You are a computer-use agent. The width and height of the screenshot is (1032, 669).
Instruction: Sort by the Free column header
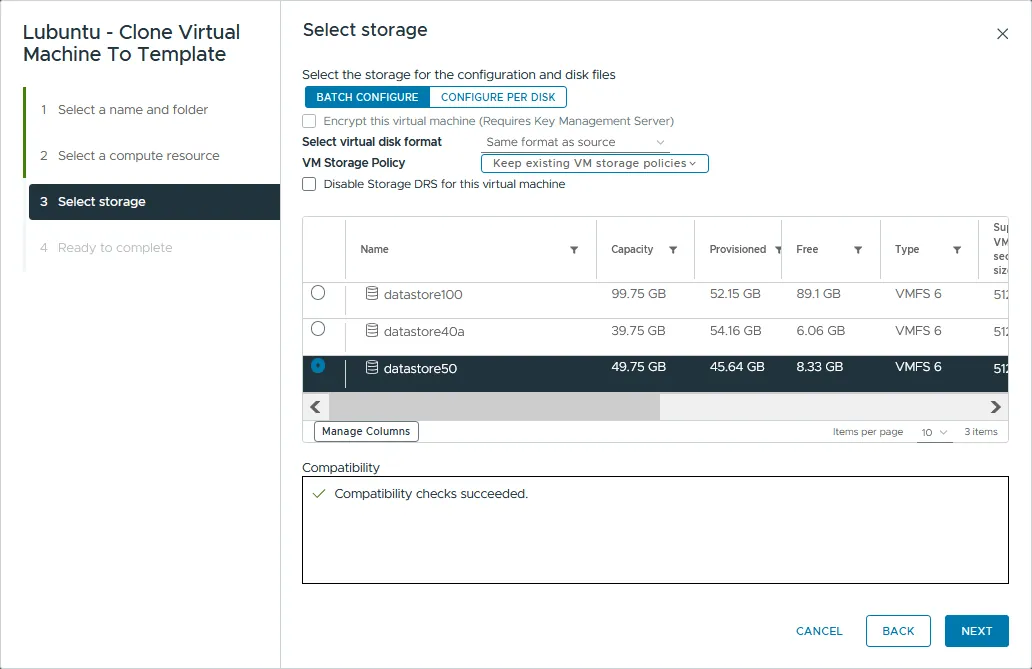tap(807, 250)
